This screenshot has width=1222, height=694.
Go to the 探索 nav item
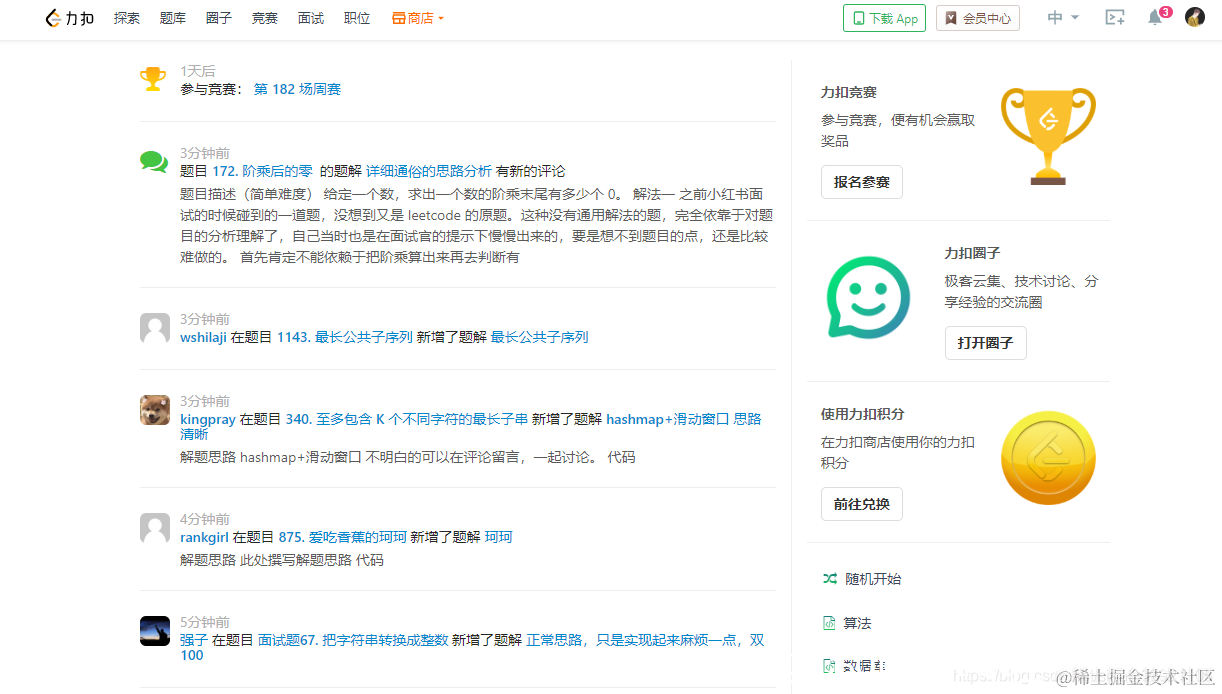(127, 18)
